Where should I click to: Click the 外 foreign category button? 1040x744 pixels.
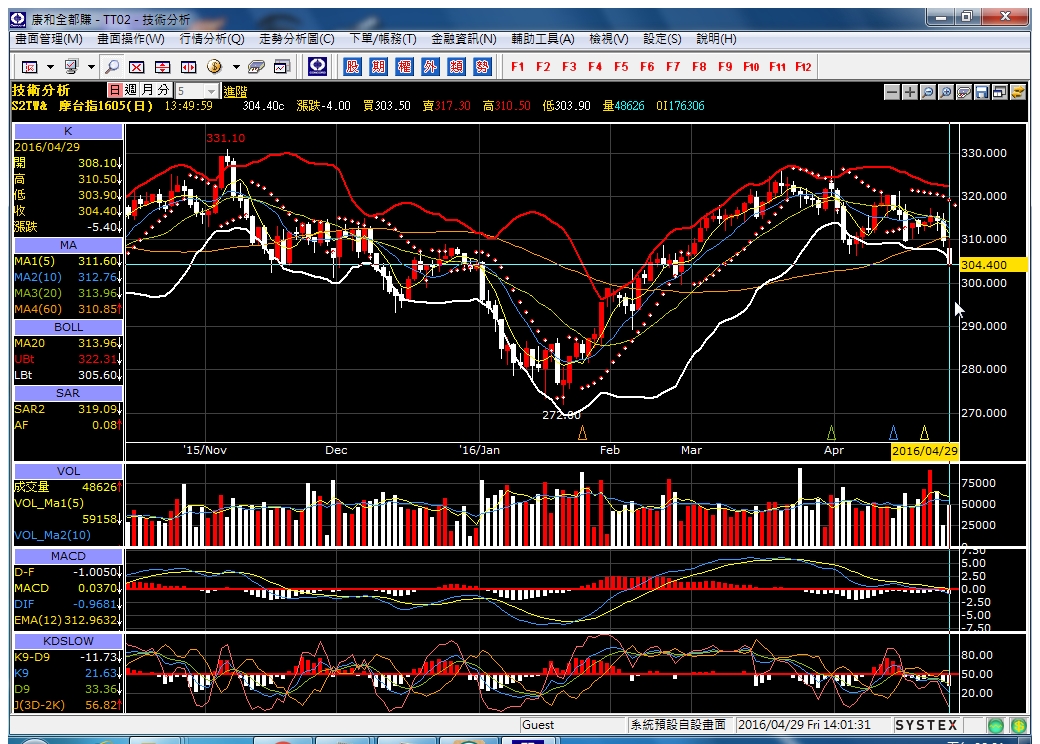430,66
